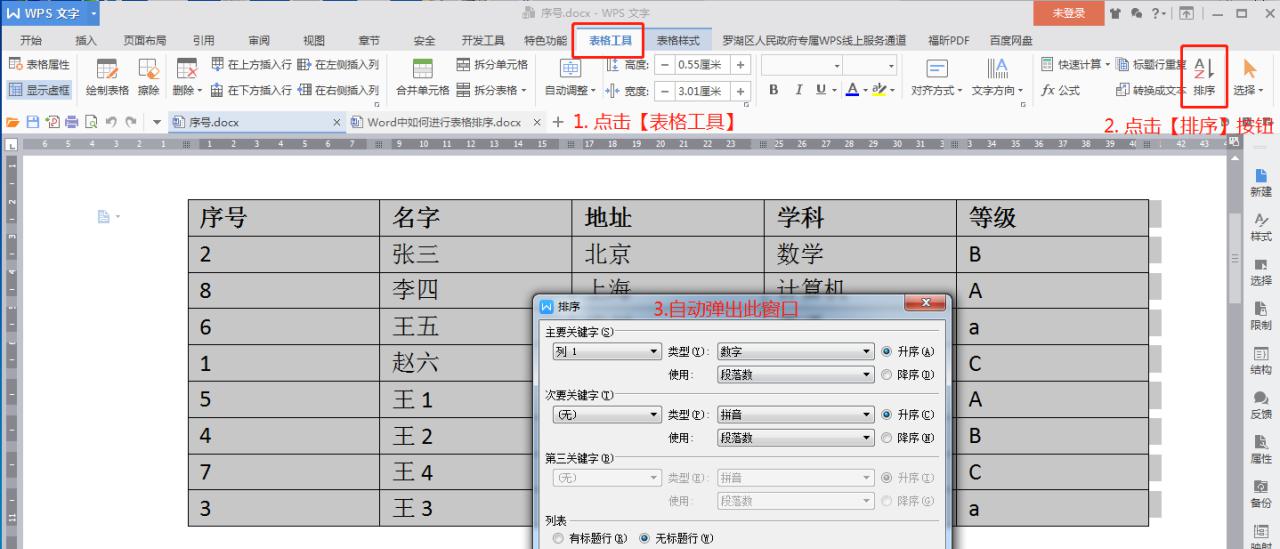
Task: Increase row height with plus button
Action: point(741,65)
